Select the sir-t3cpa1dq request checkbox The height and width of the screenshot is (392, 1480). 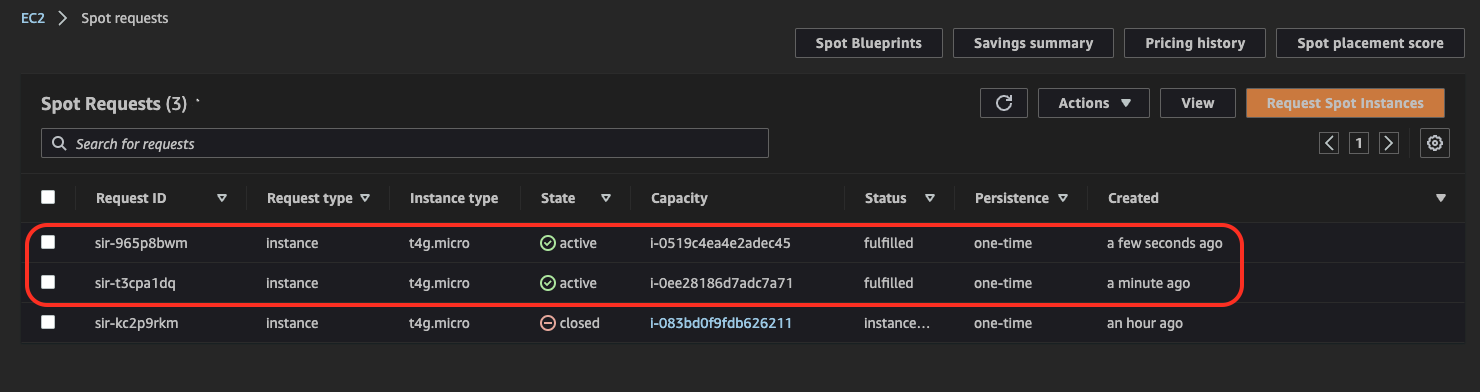(x=48, y=282)
